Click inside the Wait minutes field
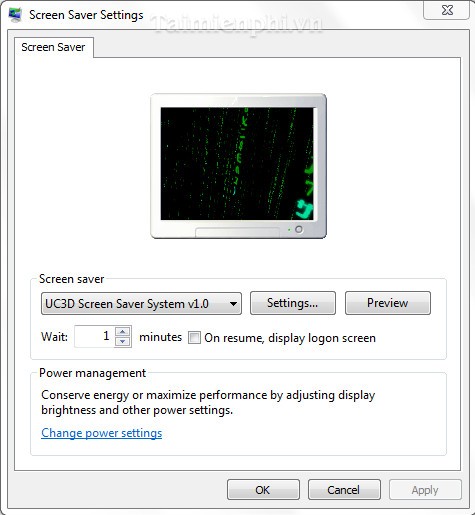This screenshot has width=475, height=515. [95, 336]
